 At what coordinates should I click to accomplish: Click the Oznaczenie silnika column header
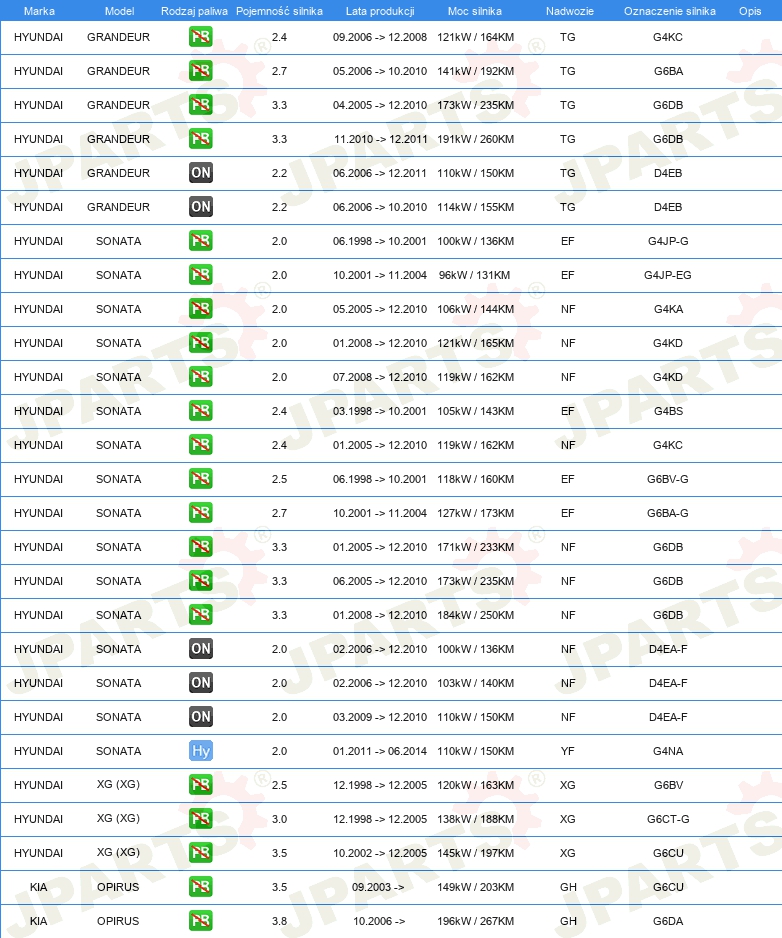coord(670,11)
